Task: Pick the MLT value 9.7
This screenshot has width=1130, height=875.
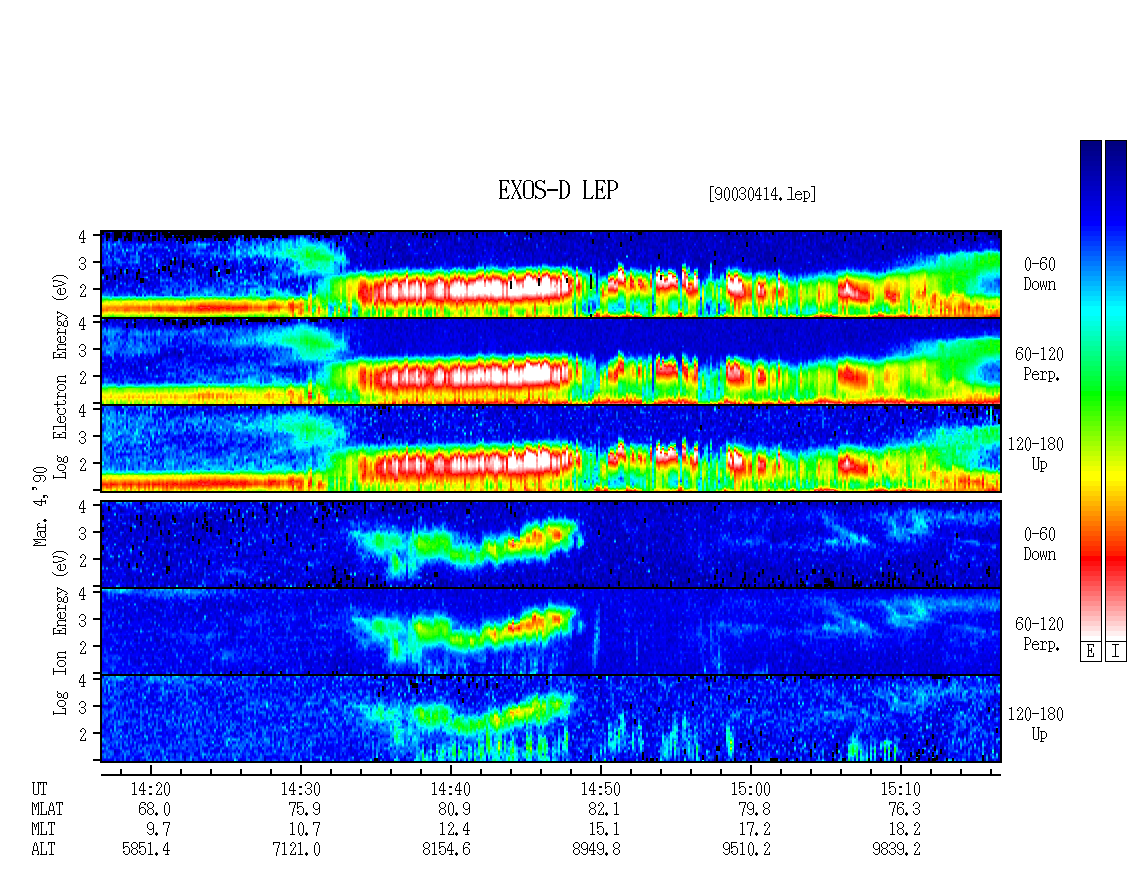Action: click(x=158, y=830)
